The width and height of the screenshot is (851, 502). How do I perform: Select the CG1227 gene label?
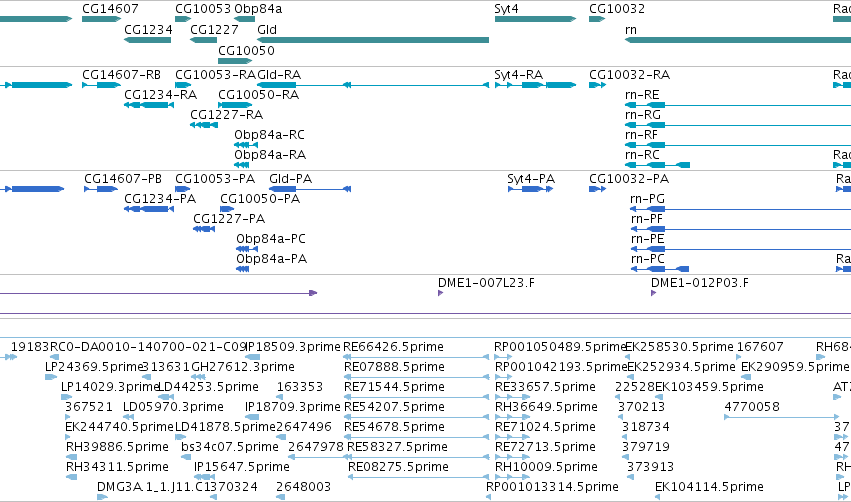[214, 30]
